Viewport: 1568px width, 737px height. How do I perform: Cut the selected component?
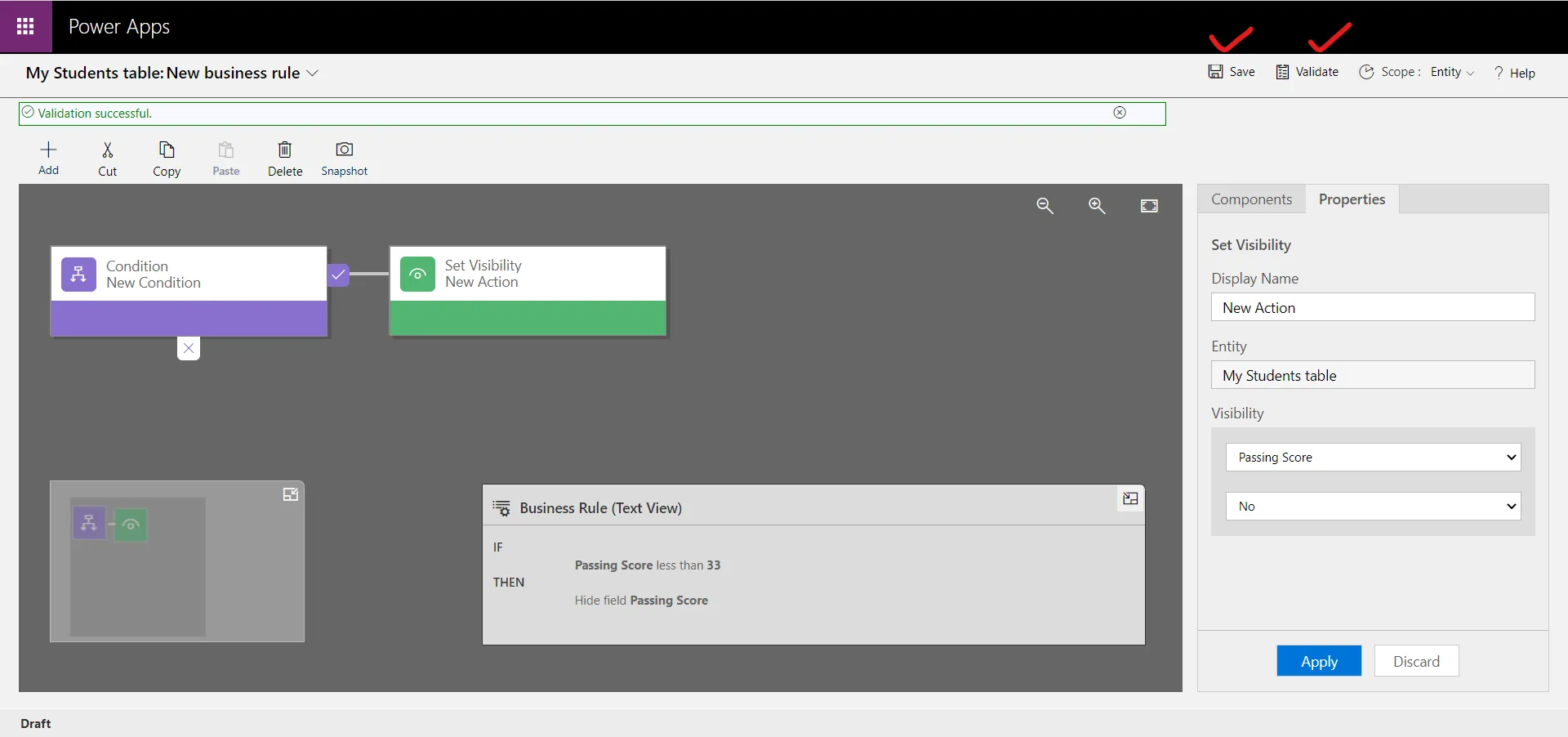coord(107,159)
